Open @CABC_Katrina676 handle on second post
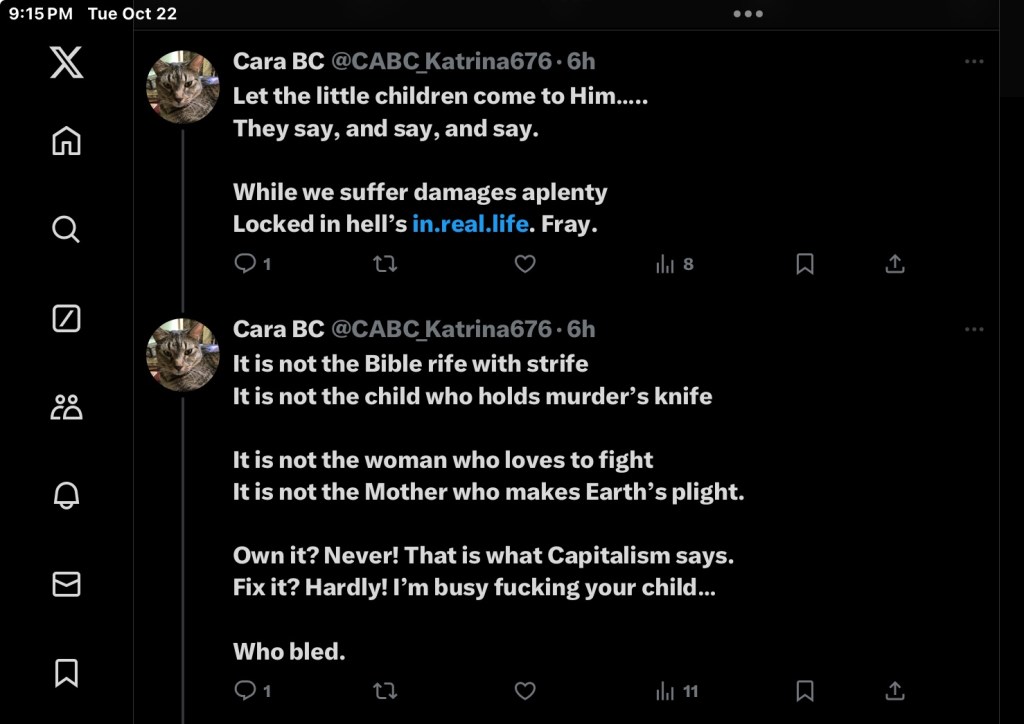1024x724 pixels. 441,329
